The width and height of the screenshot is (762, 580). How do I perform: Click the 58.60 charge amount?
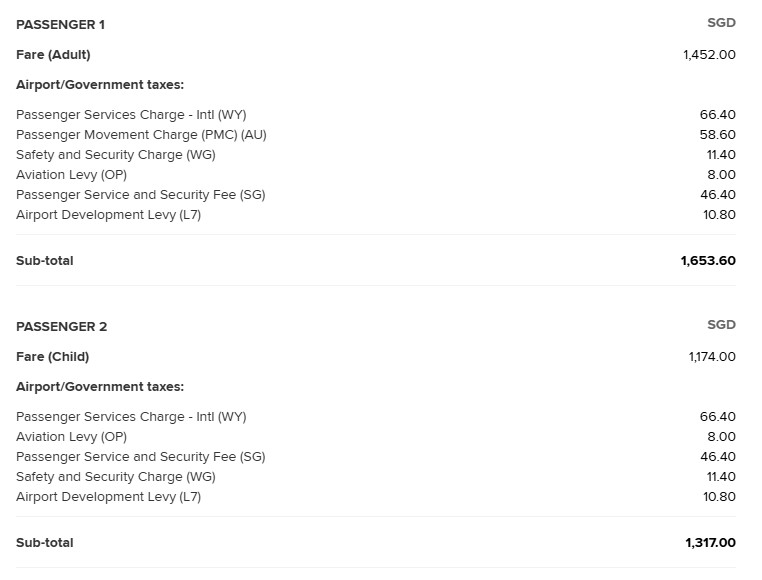pos(717,135)
